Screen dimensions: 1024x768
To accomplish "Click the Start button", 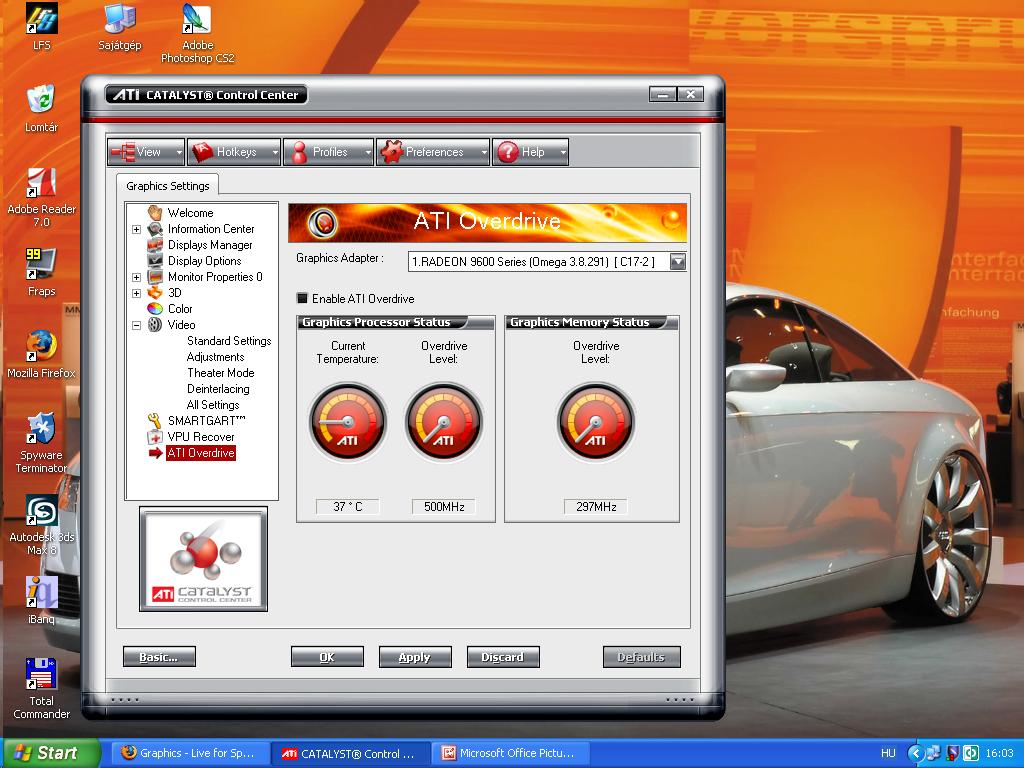I will 51,753.
